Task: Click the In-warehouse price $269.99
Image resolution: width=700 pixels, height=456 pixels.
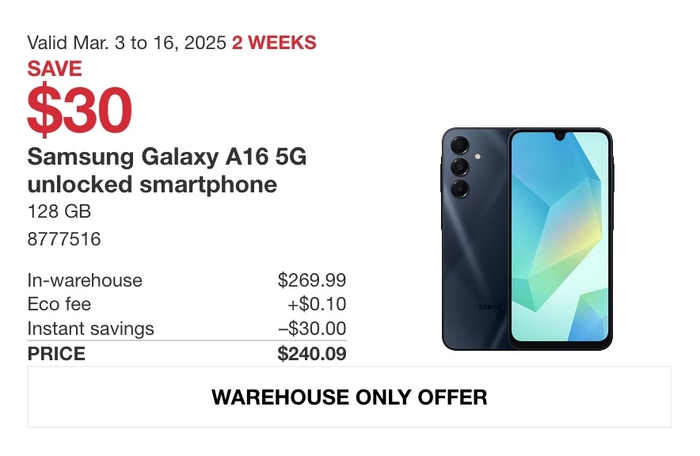Action: coord(312,280)
